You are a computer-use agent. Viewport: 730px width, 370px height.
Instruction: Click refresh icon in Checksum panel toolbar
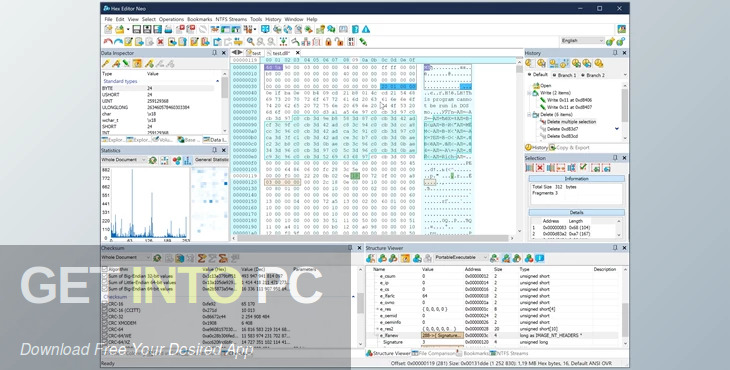157,258
